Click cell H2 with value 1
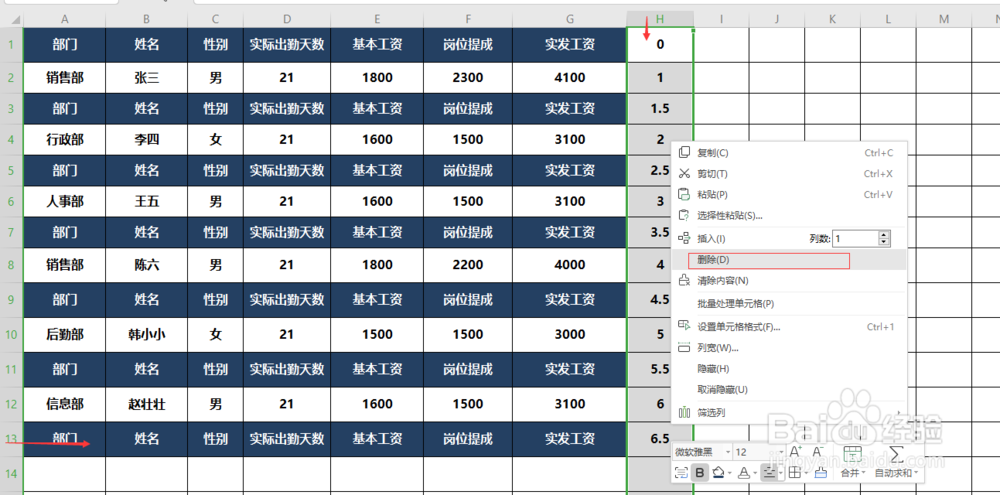The width and height of the screenshot is (1000, 495). click(660, 78)
